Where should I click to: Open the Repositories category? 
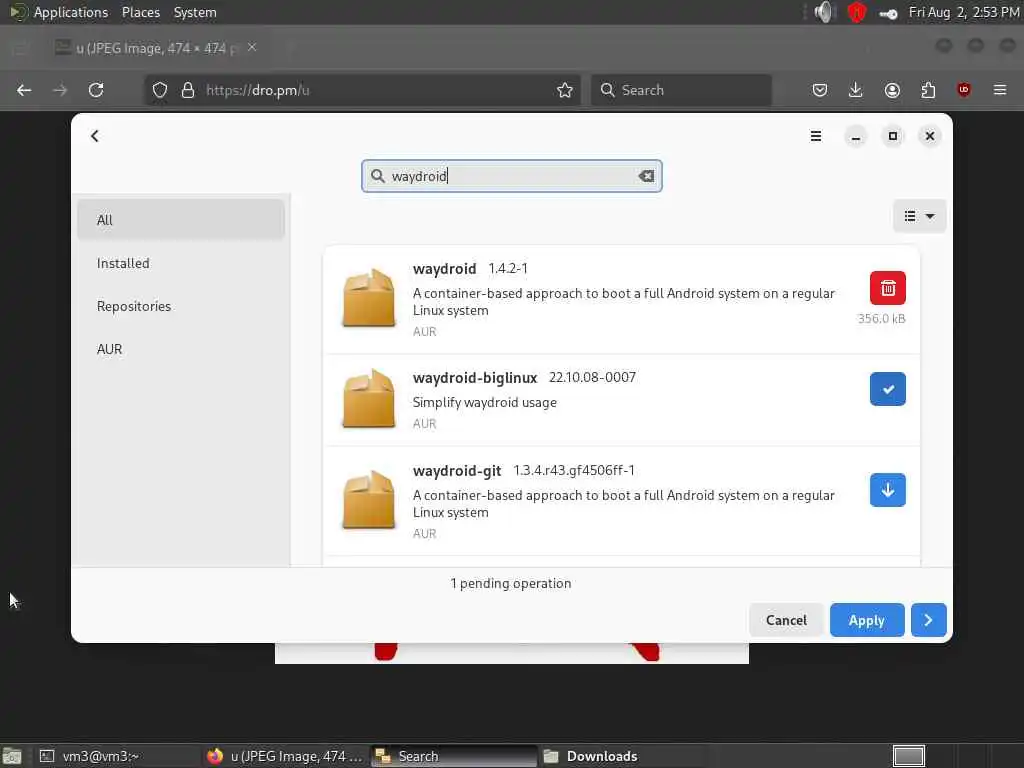point(181,306)
